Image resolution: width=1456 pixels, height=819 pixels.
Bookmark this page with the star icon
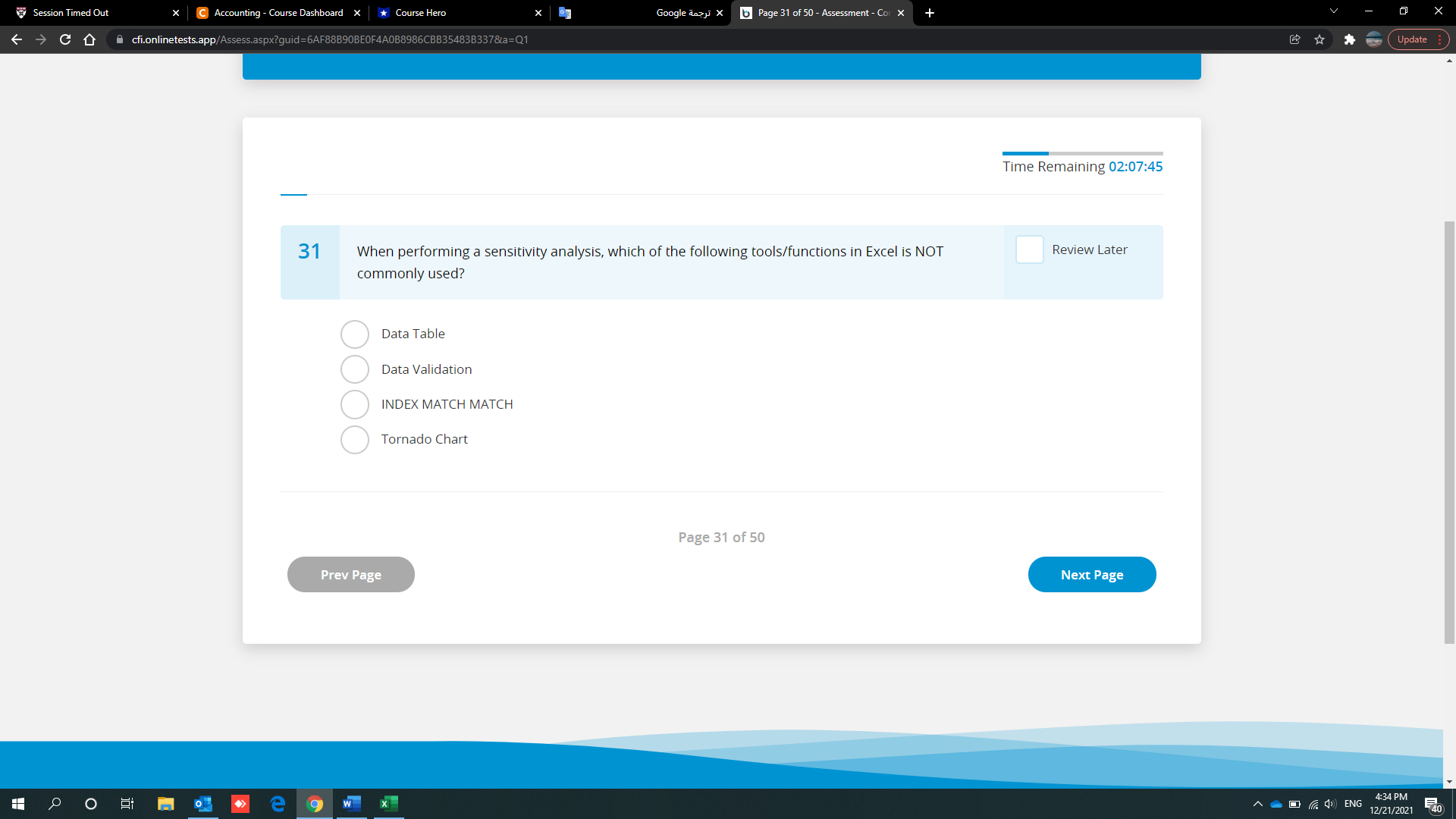click(x=1319, y=39)
